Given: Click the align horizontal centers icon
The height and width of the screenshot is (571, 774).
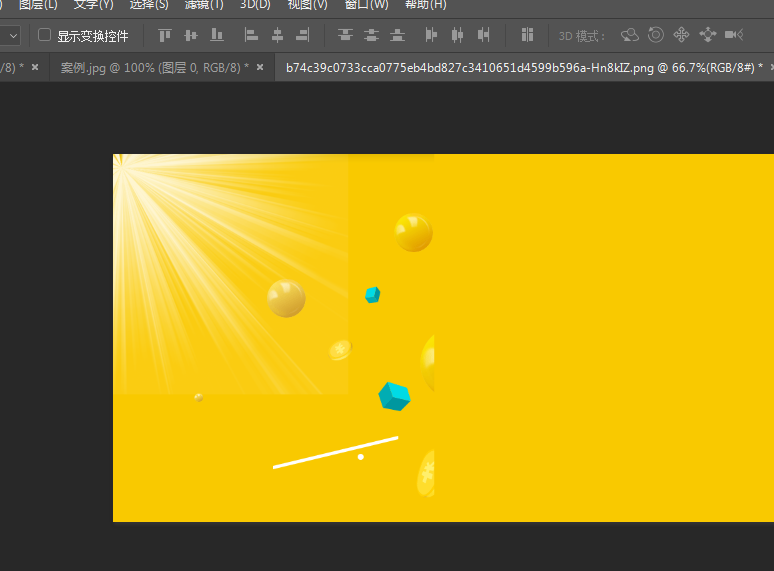Looking at the screenshot, I should (x=277, y=36).
